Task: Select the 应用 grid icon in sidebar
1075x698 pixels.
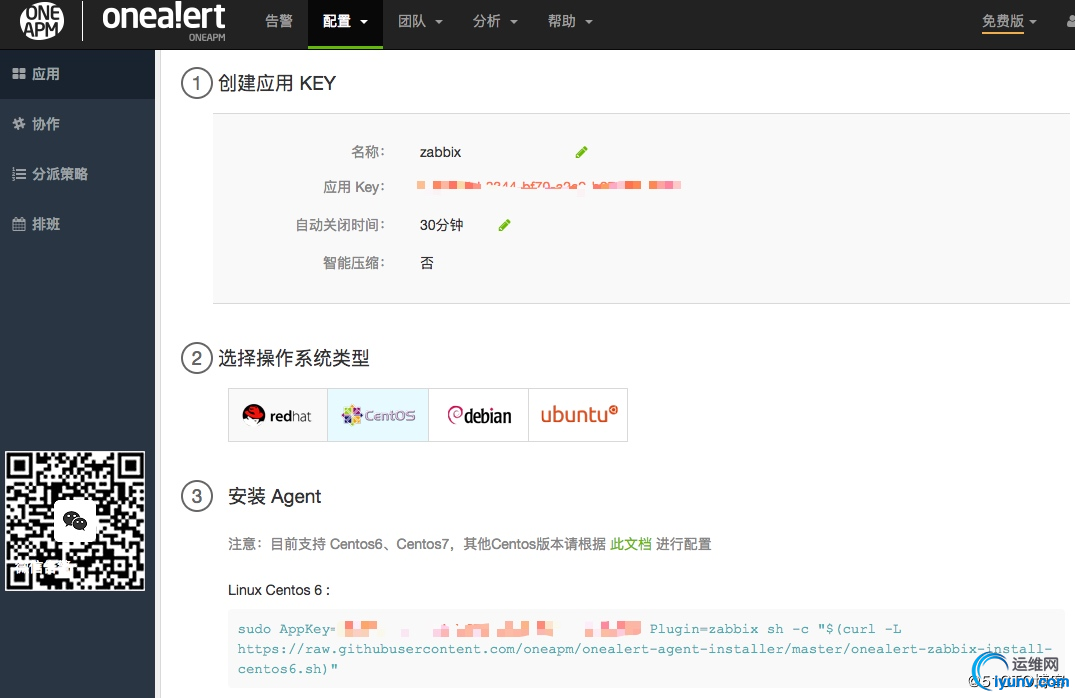Action: coord(21,73)
